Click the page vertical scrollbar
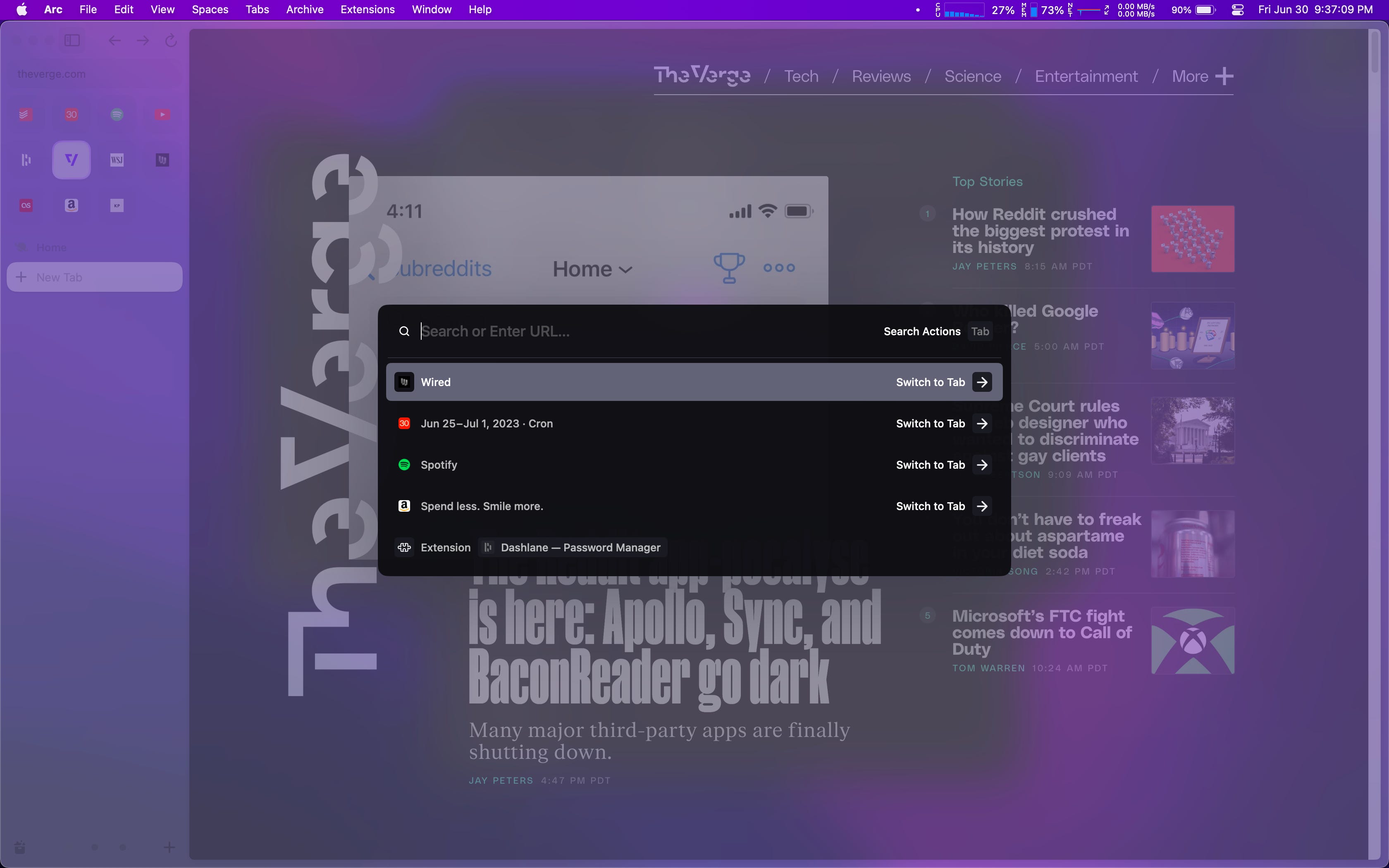 tap(1374, 53)
